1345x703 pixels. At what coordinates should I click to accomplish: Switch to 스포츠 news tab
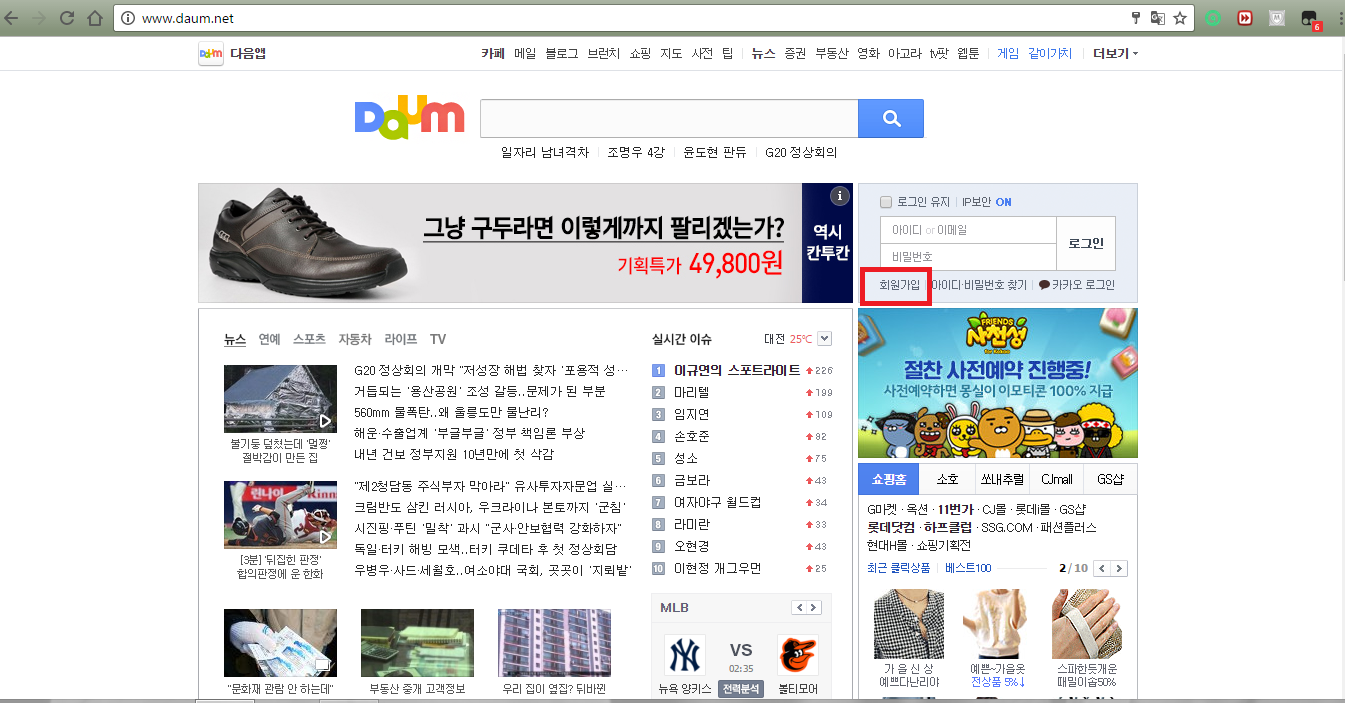pyautogui.click(x=309, y=339)
